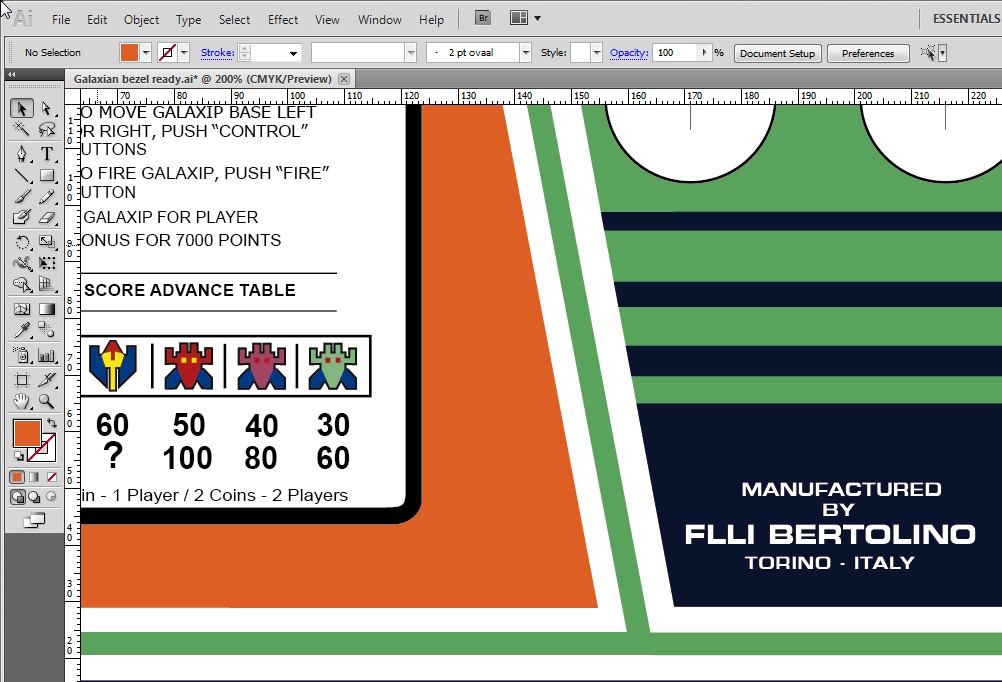Open the File menu

[x=61, y=20]
